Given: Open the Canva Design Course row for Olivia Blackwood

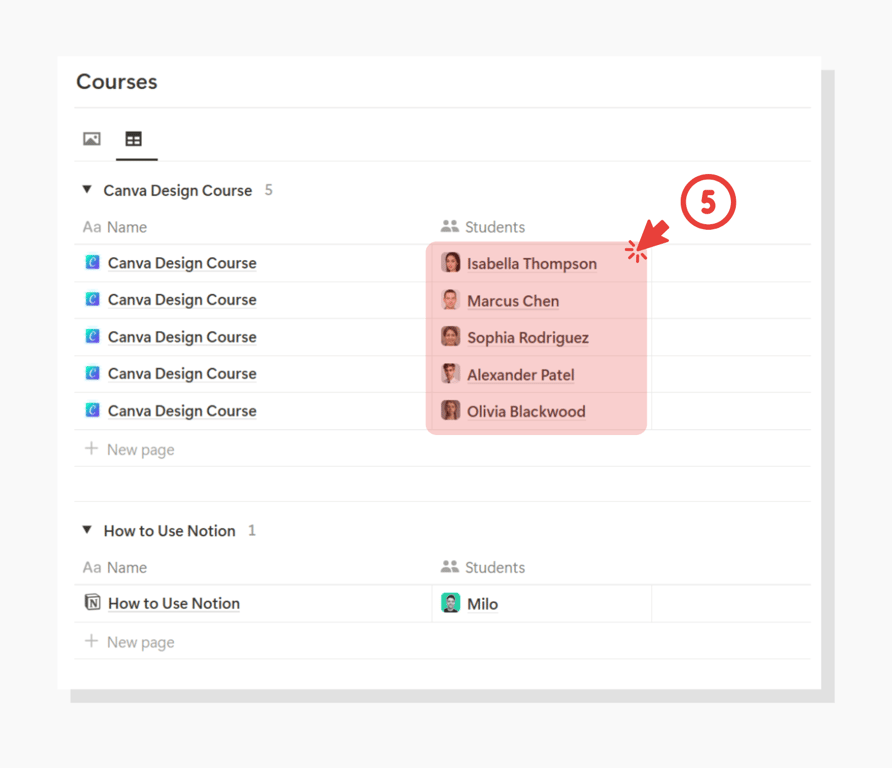Looking at the screenshot, I should [x=182, y=411].
